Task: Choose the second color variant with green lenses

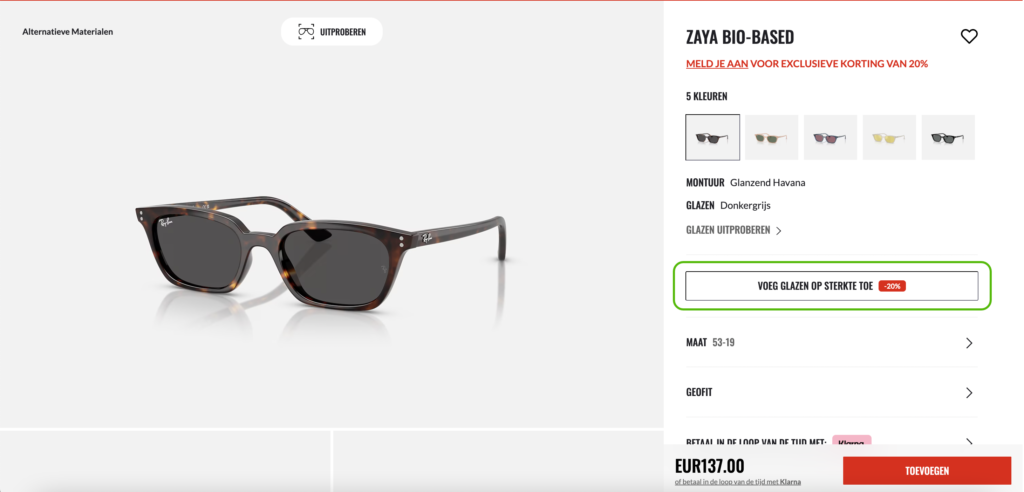Action: 771,137
